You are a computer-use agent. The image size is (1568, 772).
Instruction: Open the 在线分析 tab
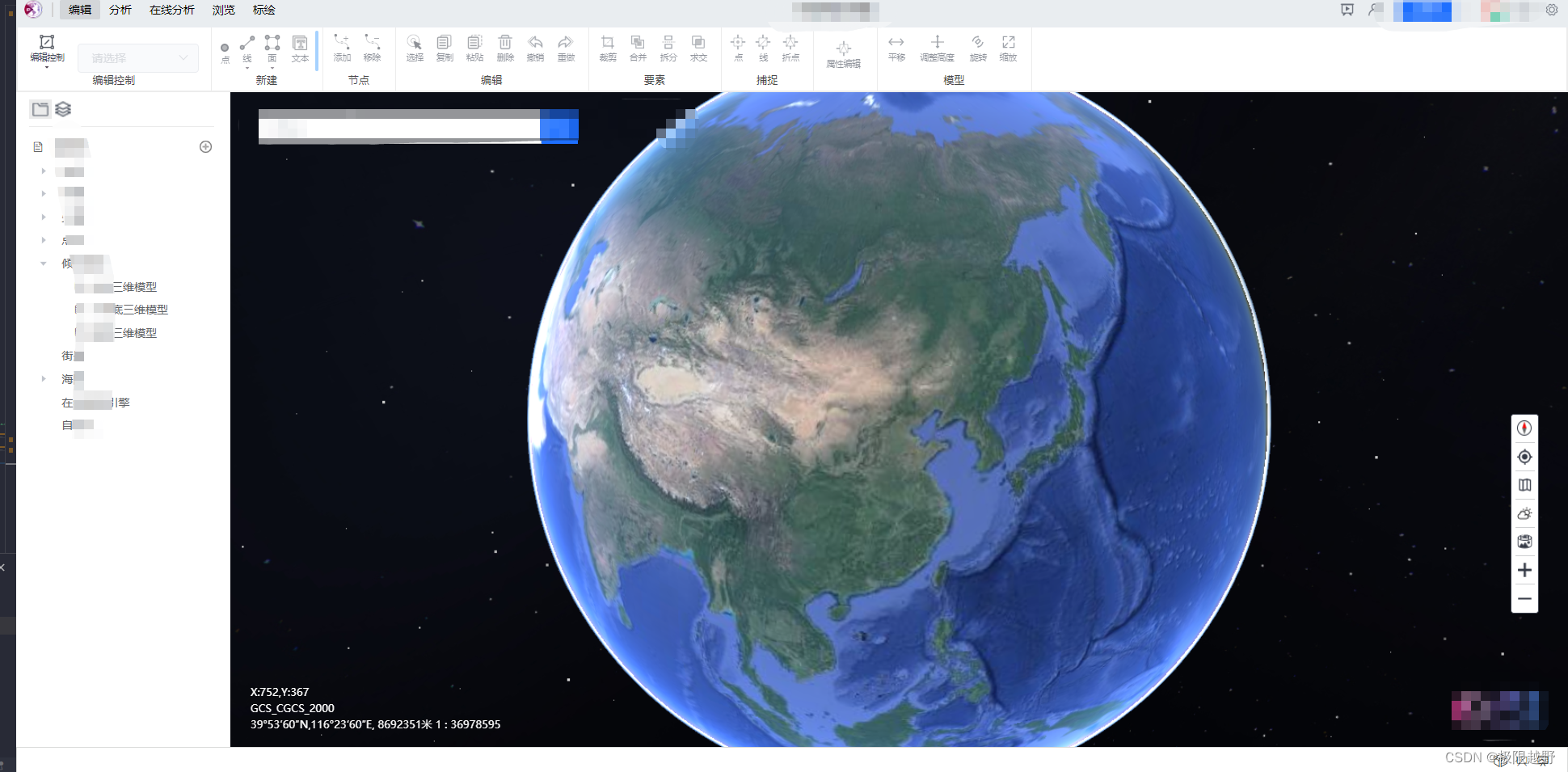click(x=171, y=10)
